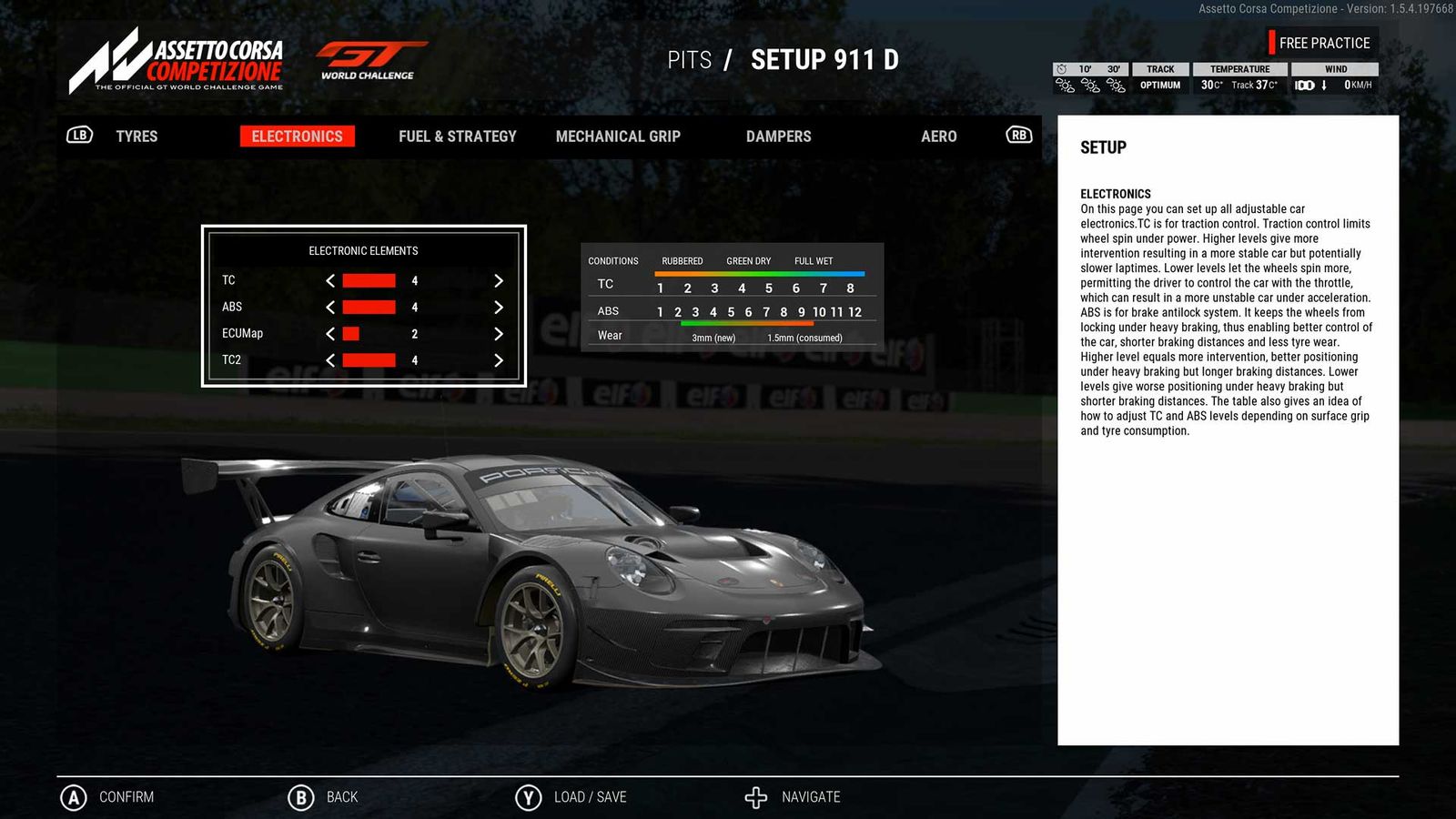Image resolution: width=1456 pixels, height=819 pixels.
Task: Click the 1.5mm (consumed) wear label
Action: click(804, 339)
